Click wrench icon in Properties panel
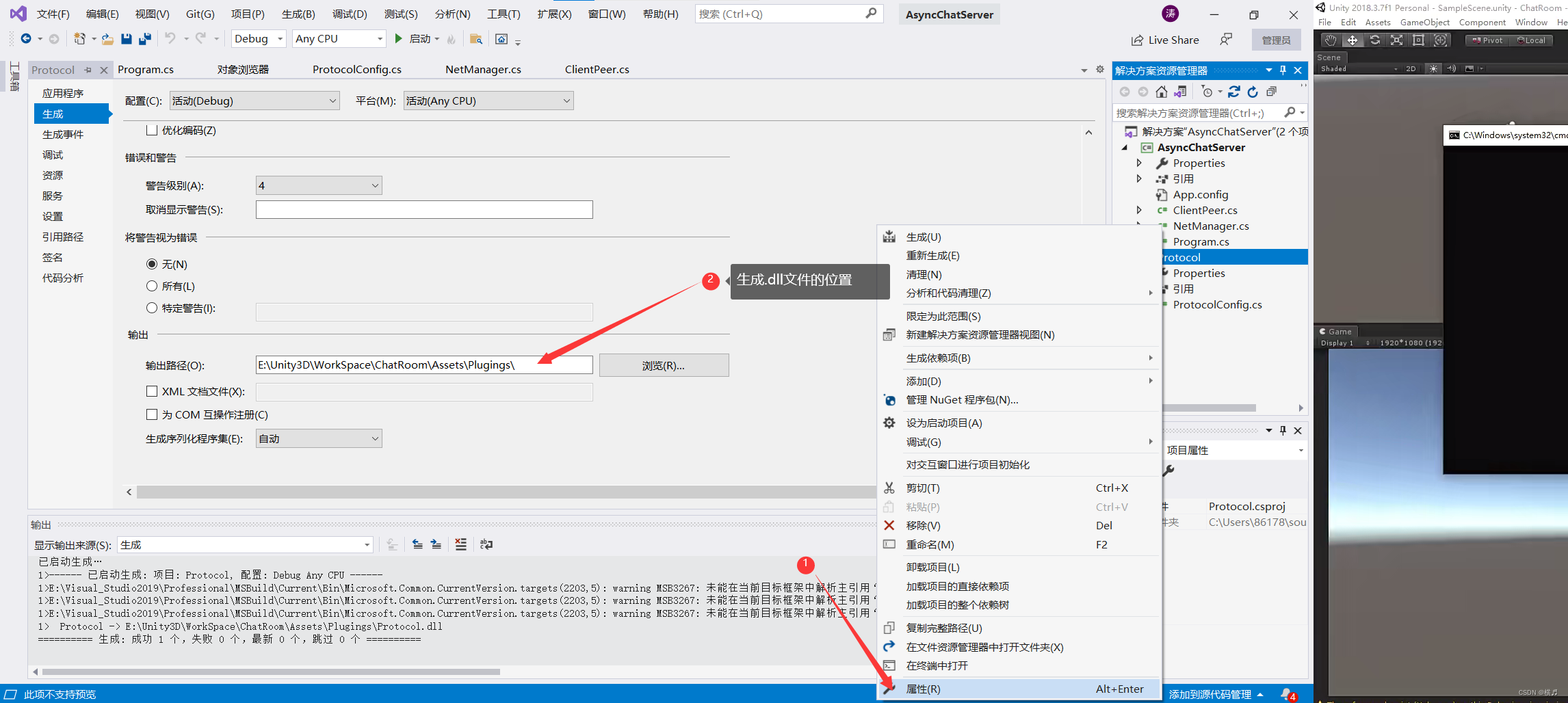 (x=1169, y=470)
